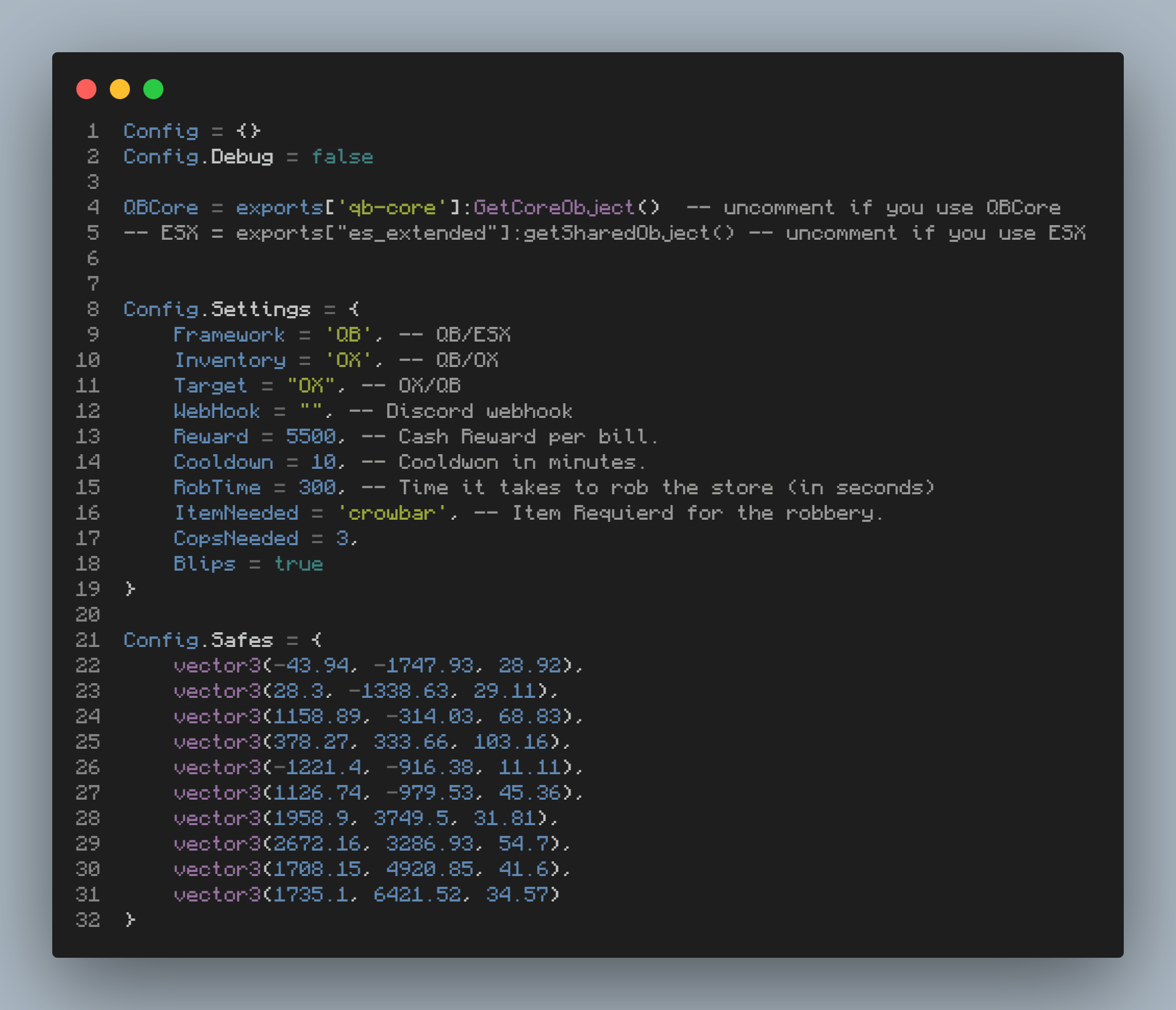Image resolution: width=1176 pixels, height=1010 pixels.
Task: Click line number 21 in gutter
Action: click(88, 640)
